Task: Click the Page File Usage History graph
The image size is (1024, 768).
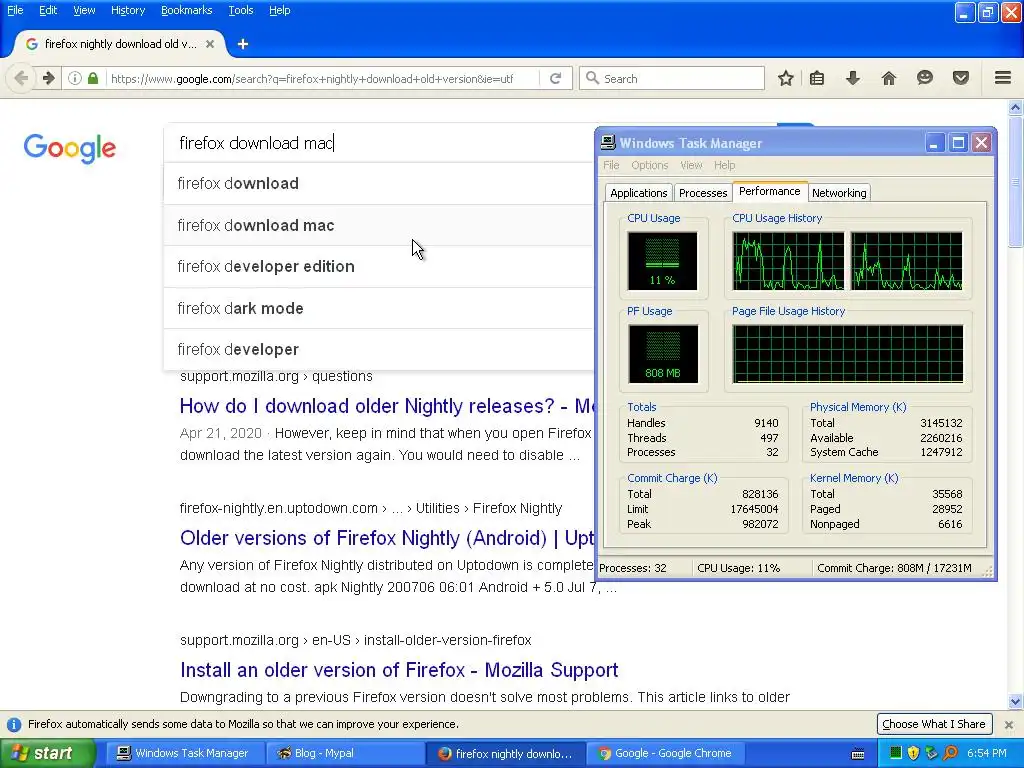Action: pyautogui.click(x=848, y=353)
